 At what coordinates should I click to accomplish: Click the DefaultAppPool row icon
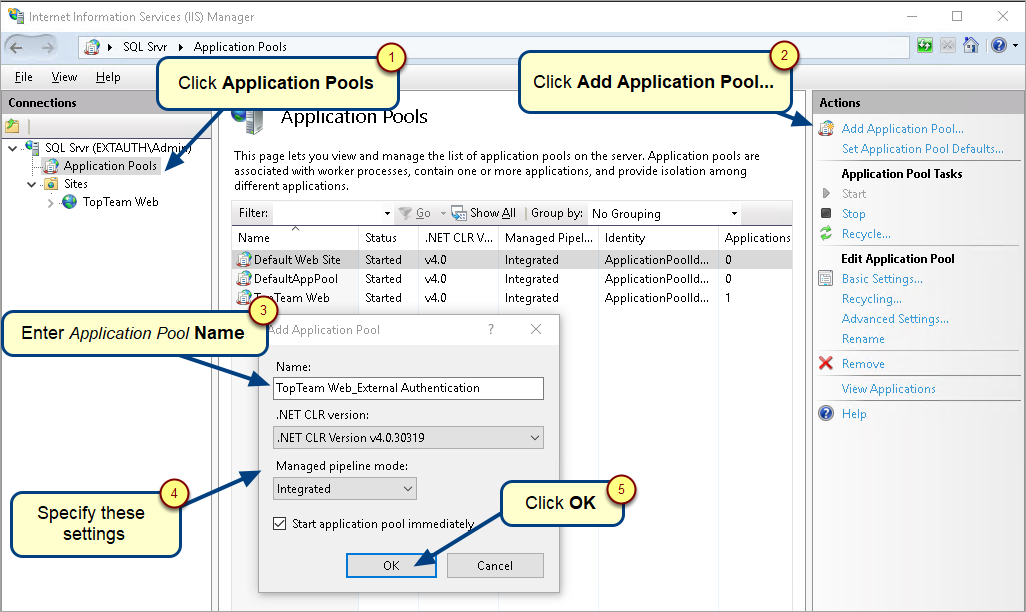coord(244,279)
